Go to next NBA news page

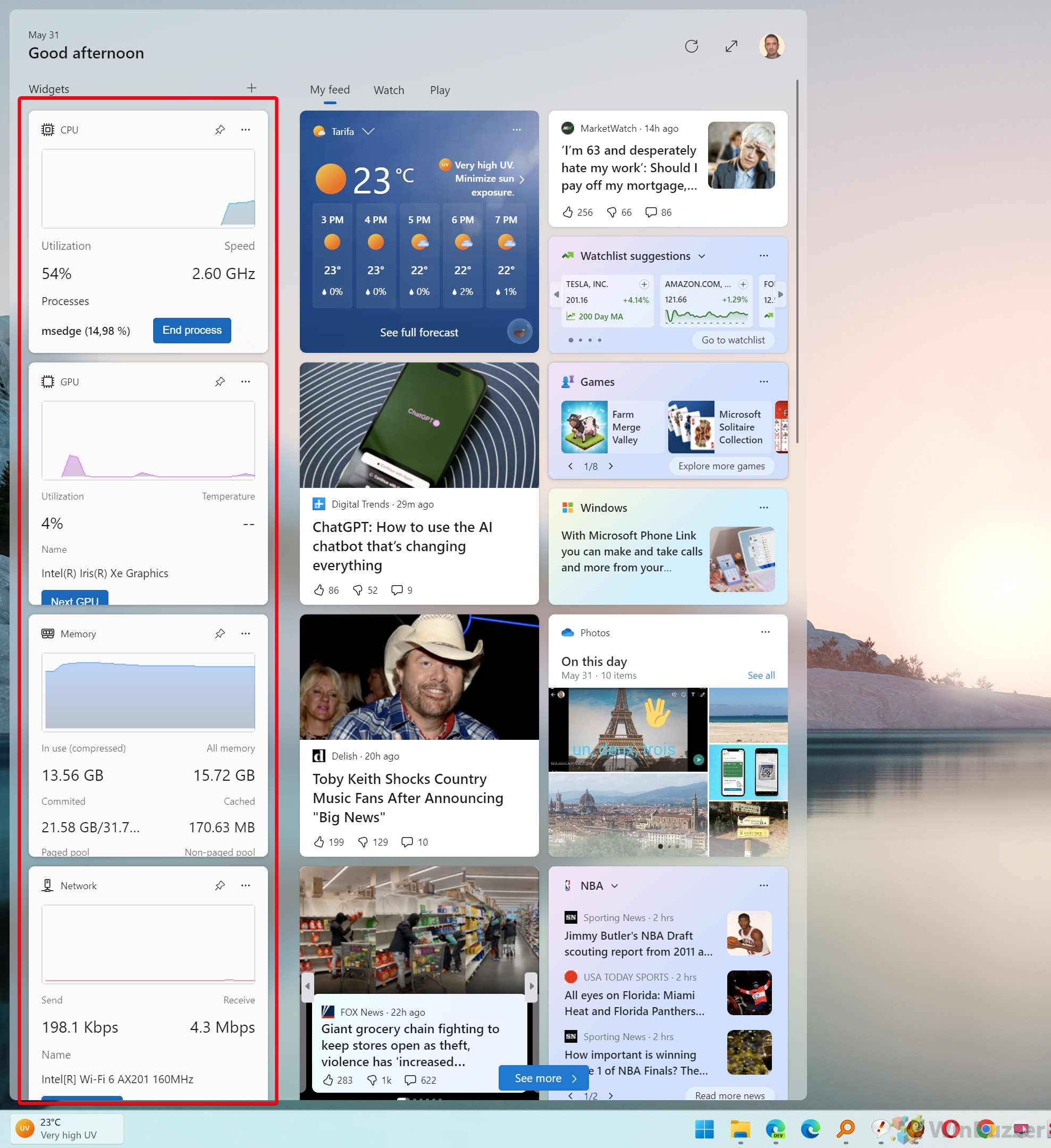(611, 1095)
